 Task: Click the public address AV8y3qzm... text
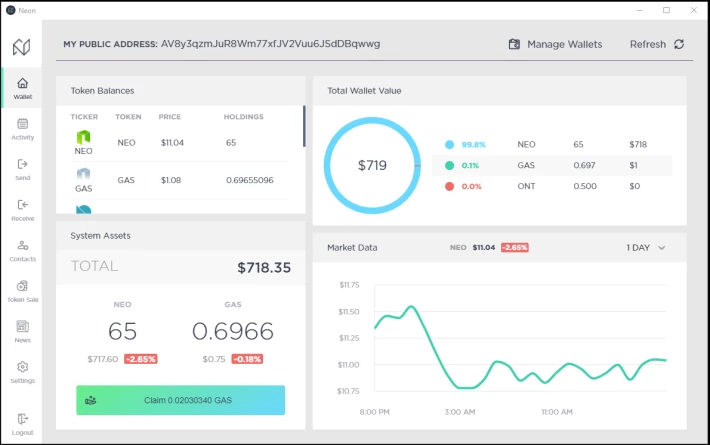[270, 44]
